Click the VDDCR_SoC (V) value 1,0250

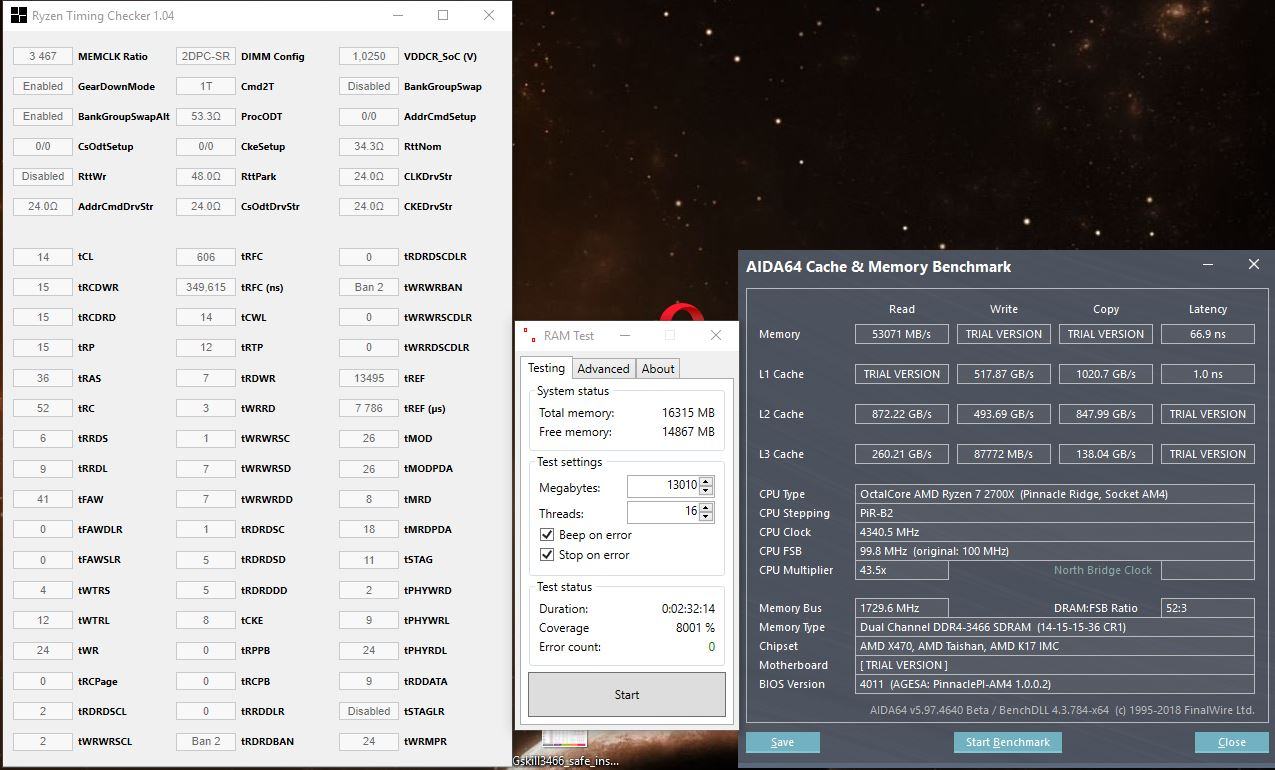point(369,56)
